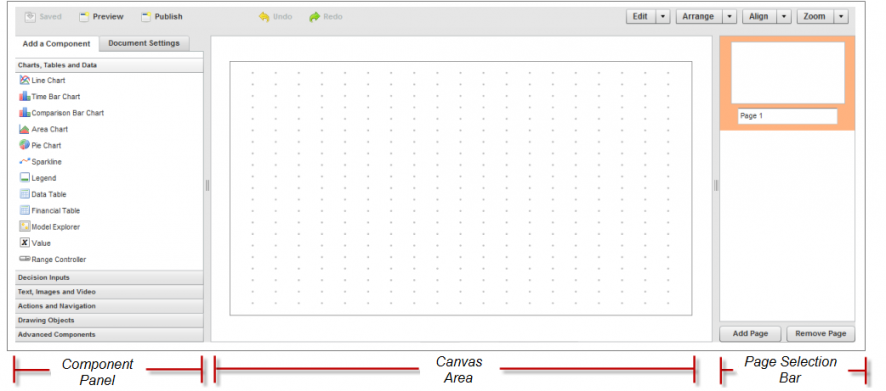Click the Redo arrow icon
886x391 pixels.
315,17
